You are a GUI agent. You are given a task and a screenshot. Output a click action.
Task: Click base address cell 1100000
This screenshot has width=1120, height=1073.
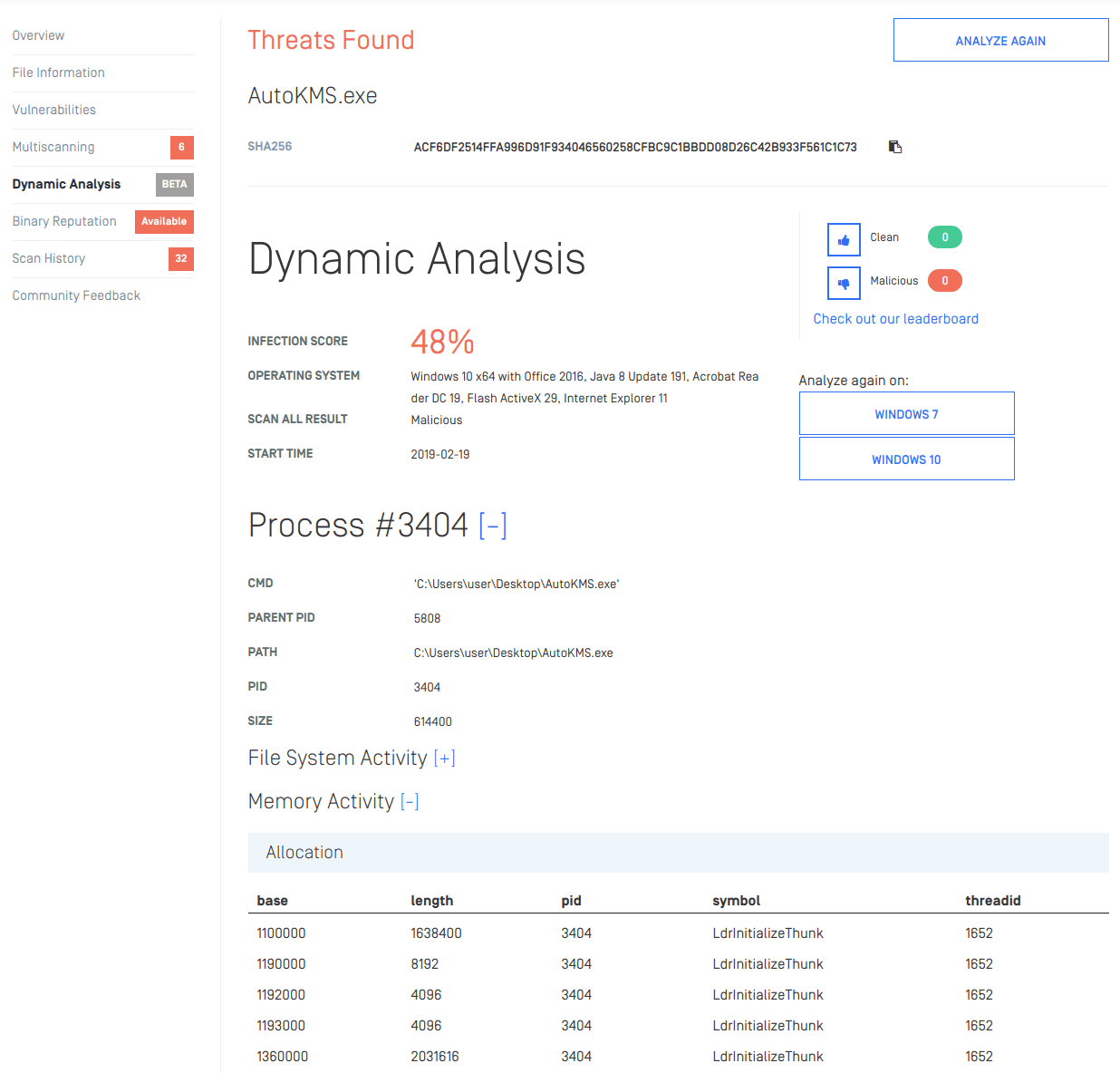[x=281, y=933]
